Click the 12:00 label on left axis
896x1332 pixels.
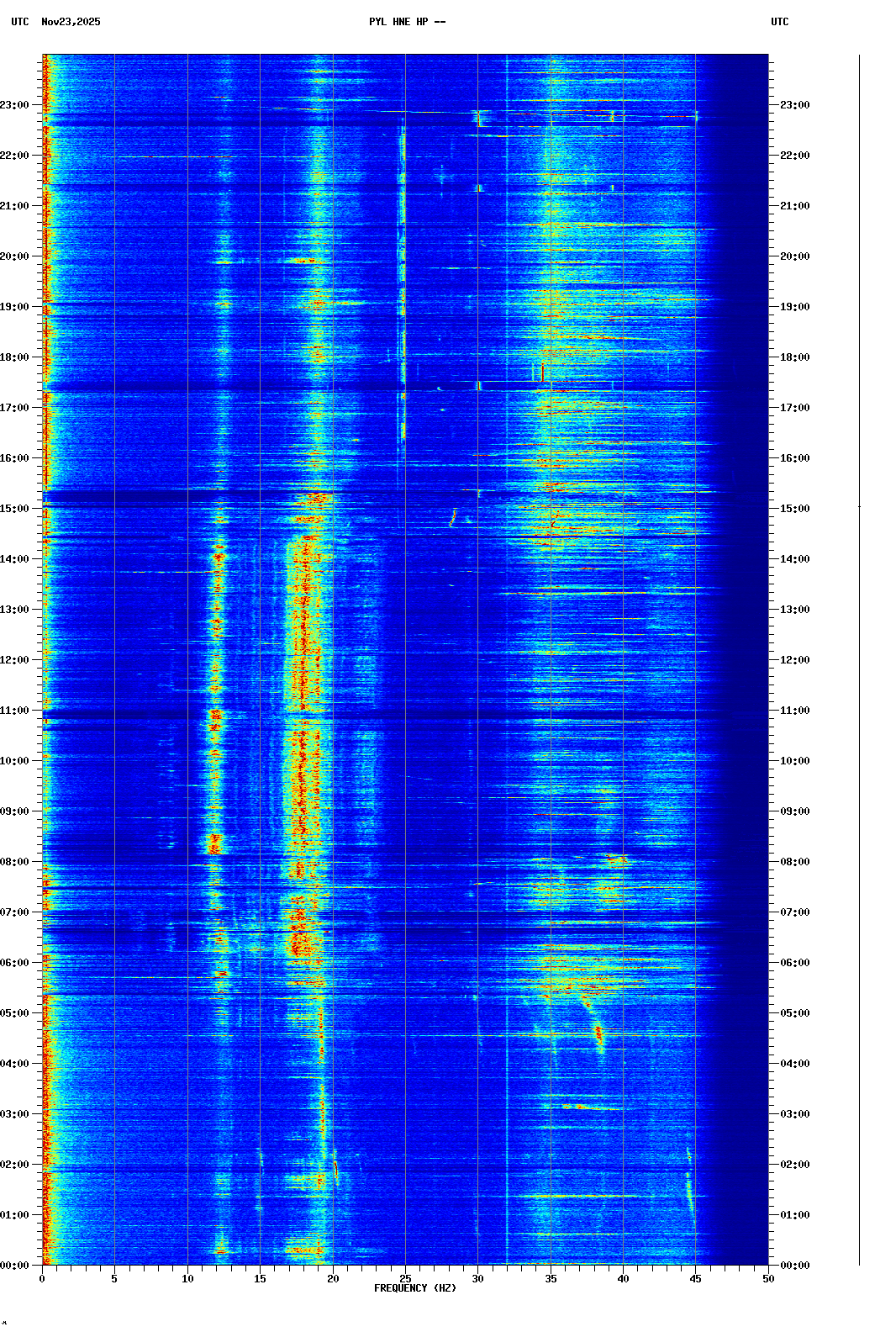tap(15, 660)
